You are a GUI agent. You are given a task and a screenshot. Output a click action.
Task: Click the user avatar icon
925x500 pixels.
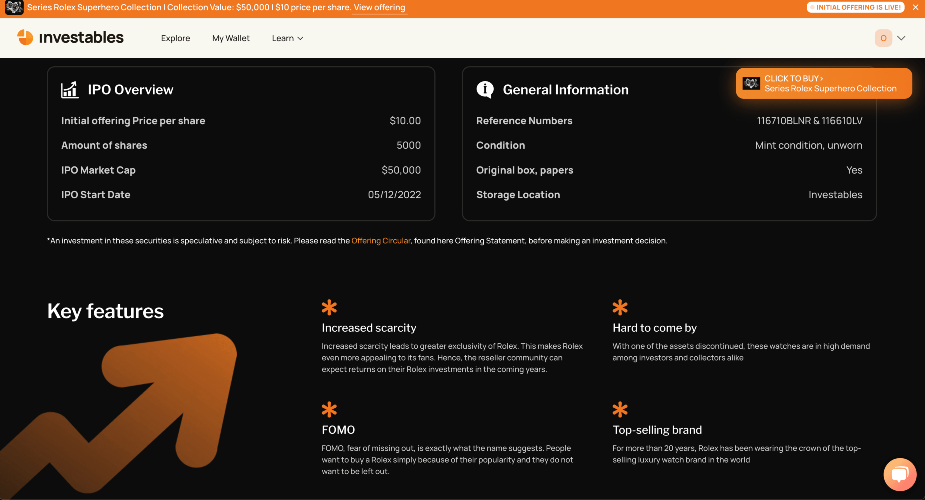(x=883, y=38)
